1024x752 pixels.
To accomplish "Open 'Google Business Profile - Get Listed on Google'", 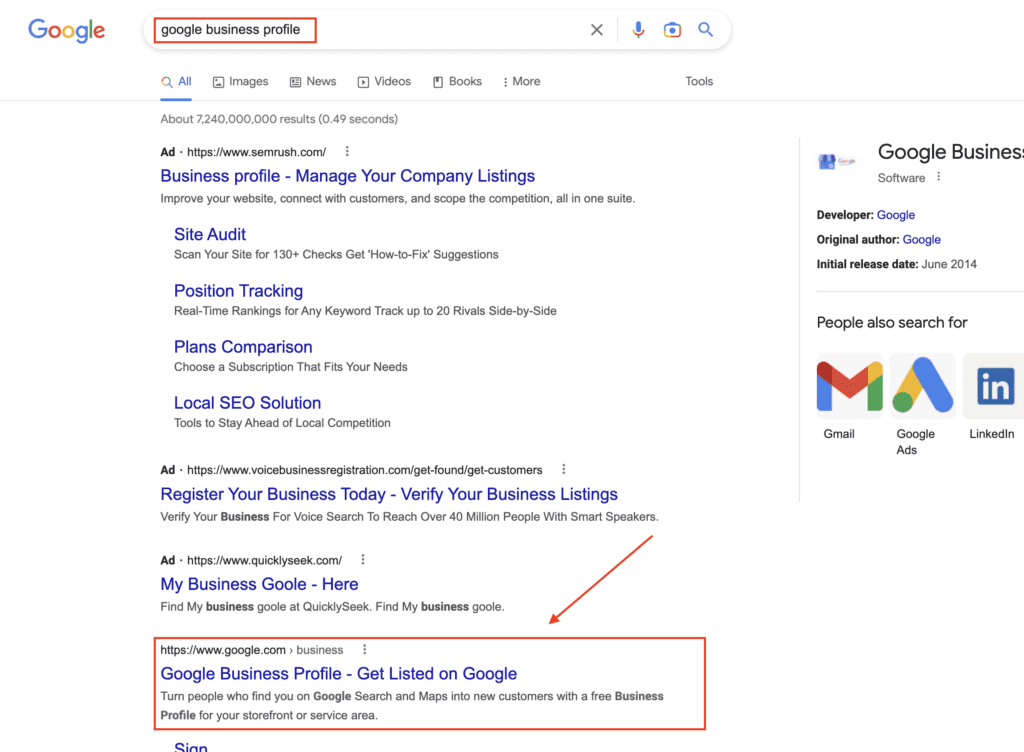I will 339,674.
